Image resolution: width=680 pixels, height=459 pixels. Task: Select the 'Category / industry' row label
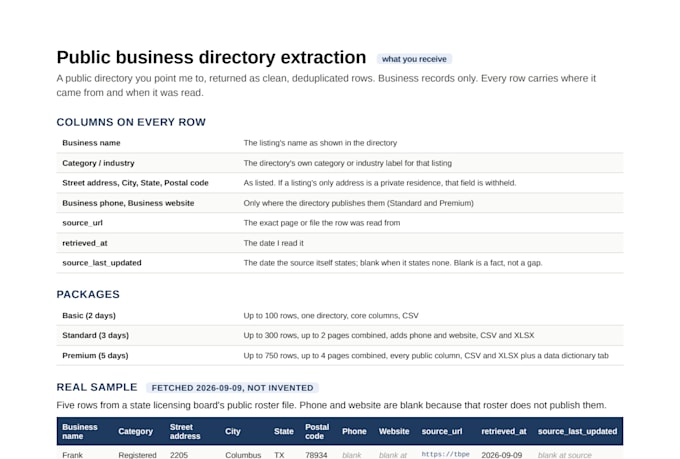point(98,163)
